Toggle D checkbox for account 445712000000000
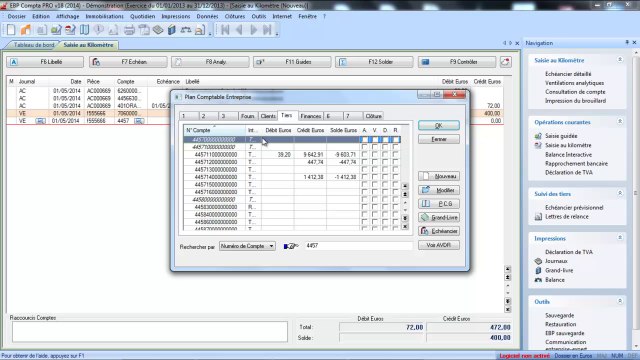The image size is (640, 360). point(385,162)
